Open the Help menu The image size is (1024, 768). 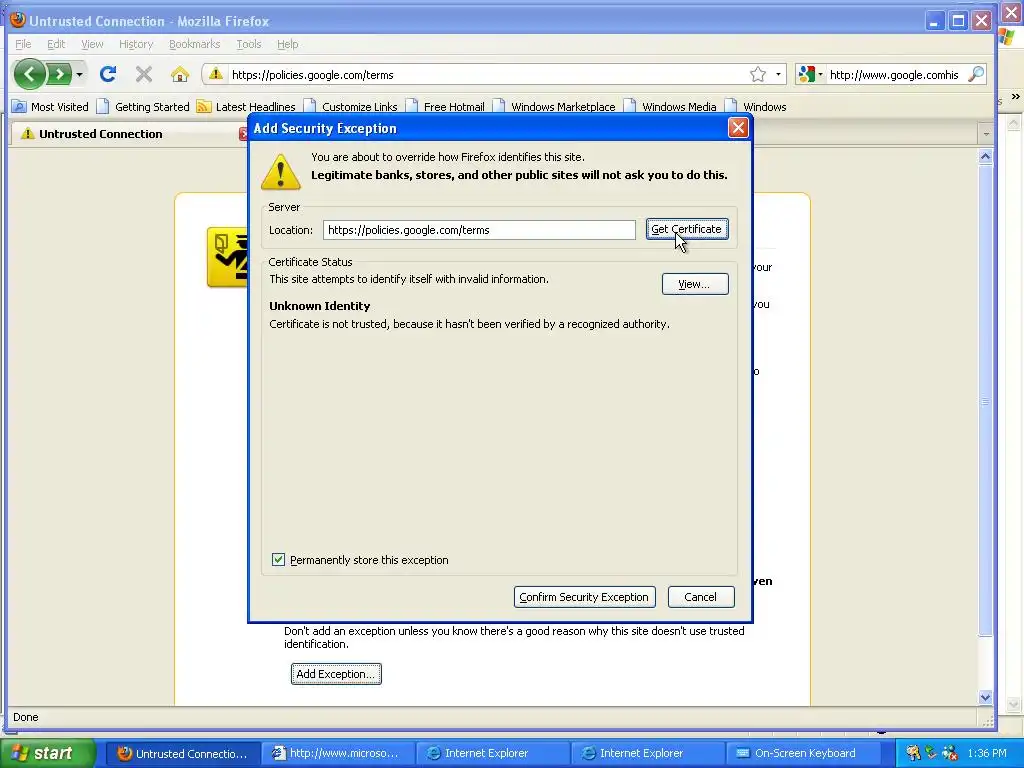(287, 44)
